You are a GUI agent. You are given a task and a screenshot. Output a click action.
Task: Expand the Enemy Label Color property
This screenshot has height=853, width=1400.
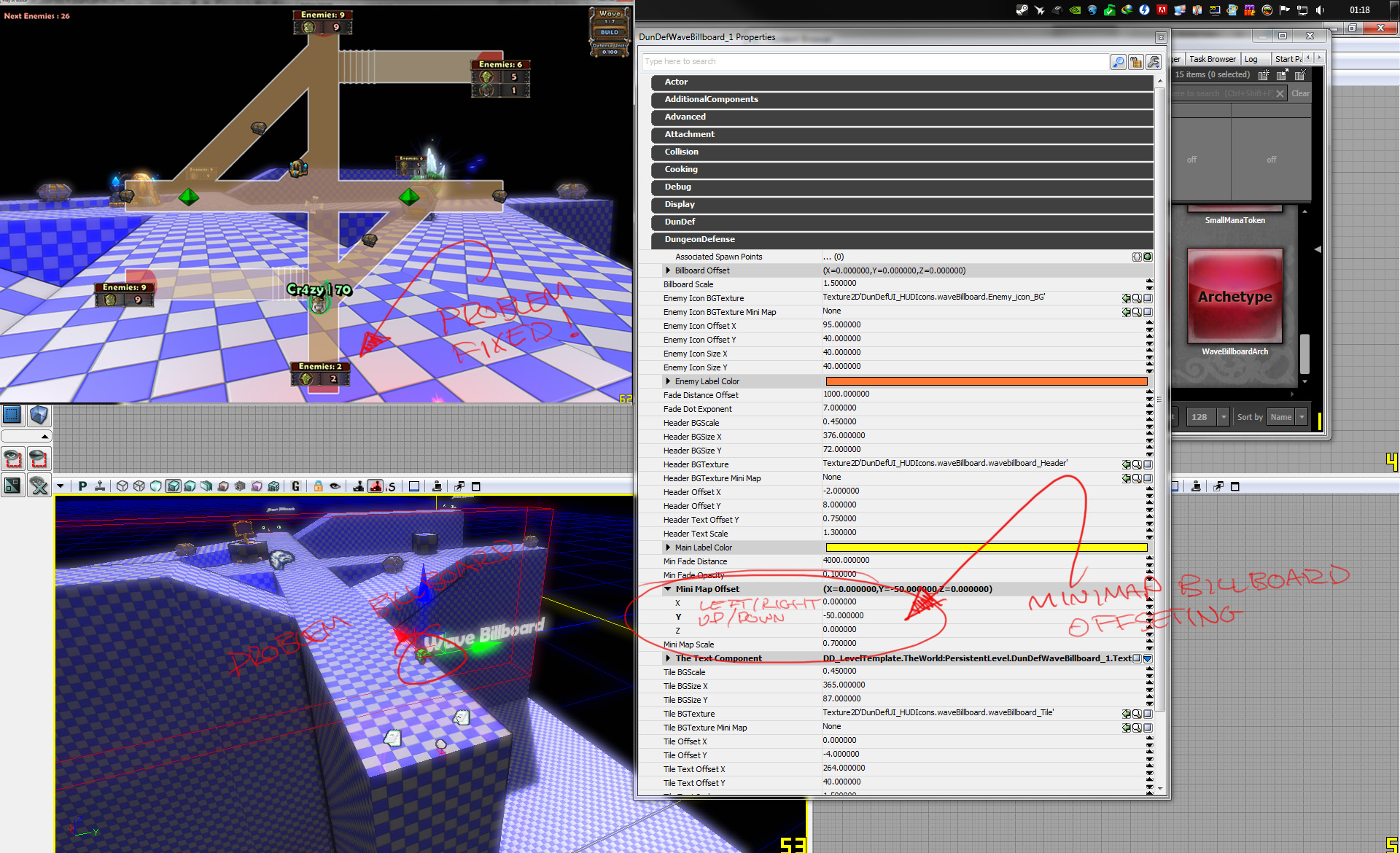(x=668, y=381)
